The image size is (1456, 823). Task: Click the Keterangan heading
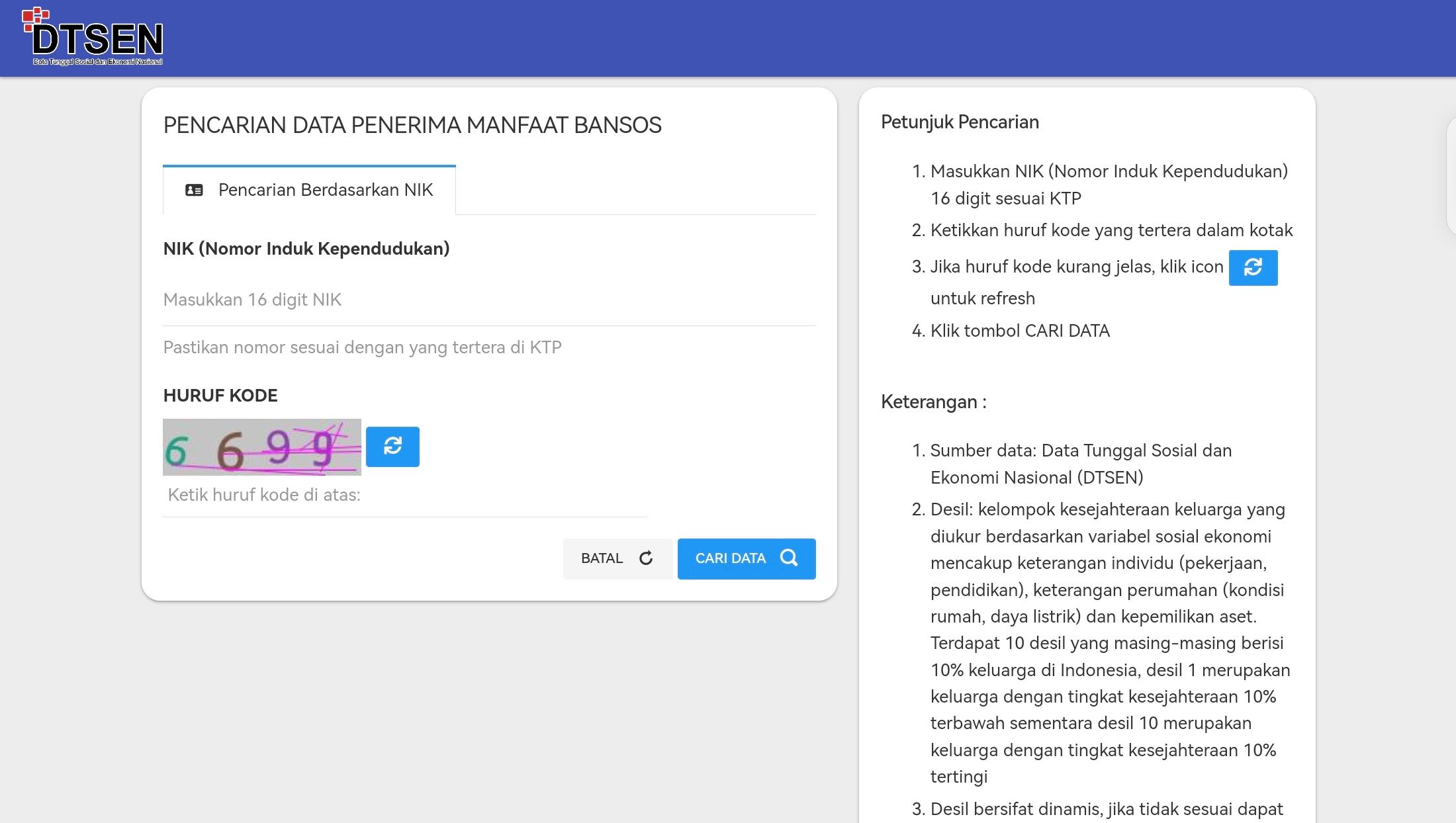pyautogui.click(x=933, y=402)
